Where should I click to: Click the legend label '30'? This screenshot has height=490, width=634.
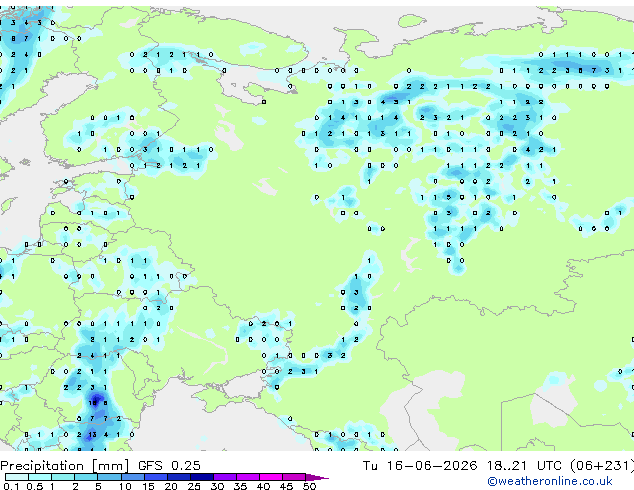coord(217,486)
